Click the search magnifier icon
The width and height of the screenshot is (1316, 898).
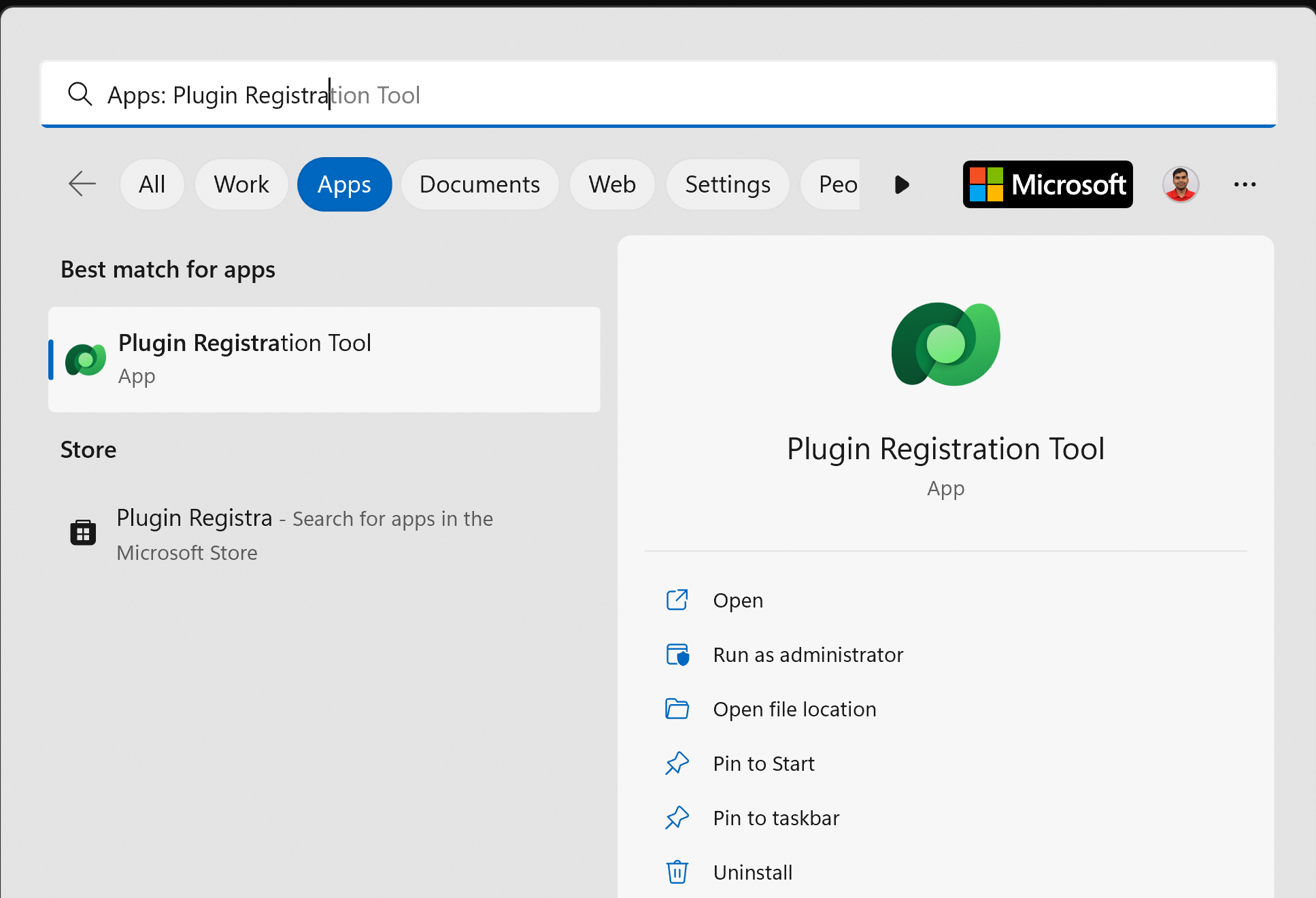80,95
